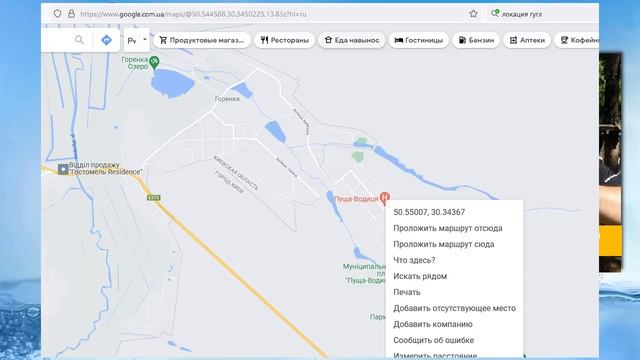Filter map by Рестораны
The width and height of the screenshot is (640, 360).
pos(284,40)
